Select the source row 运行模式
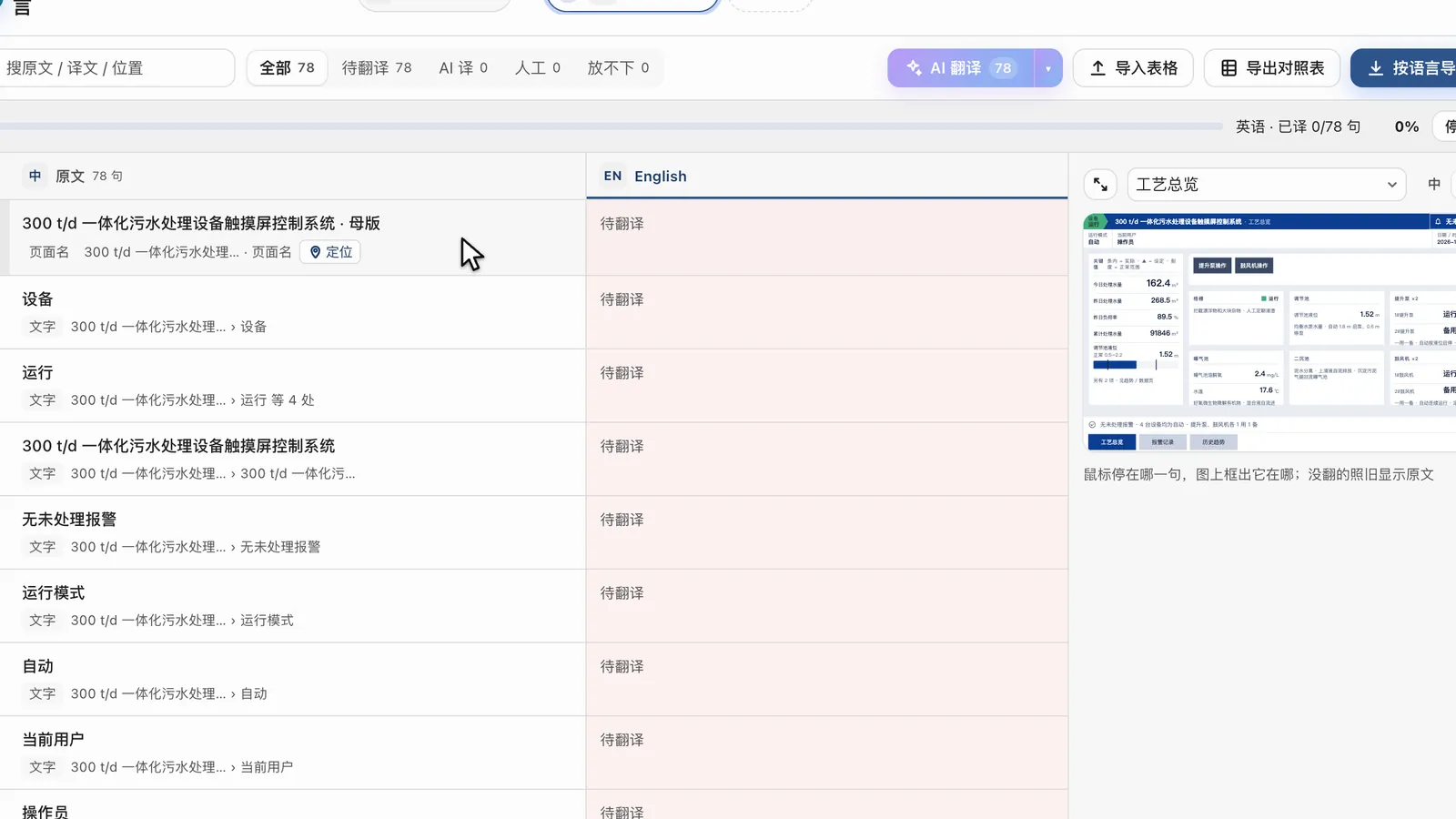This screenshot has width=1456, height=819. click(x=293, y=606)
